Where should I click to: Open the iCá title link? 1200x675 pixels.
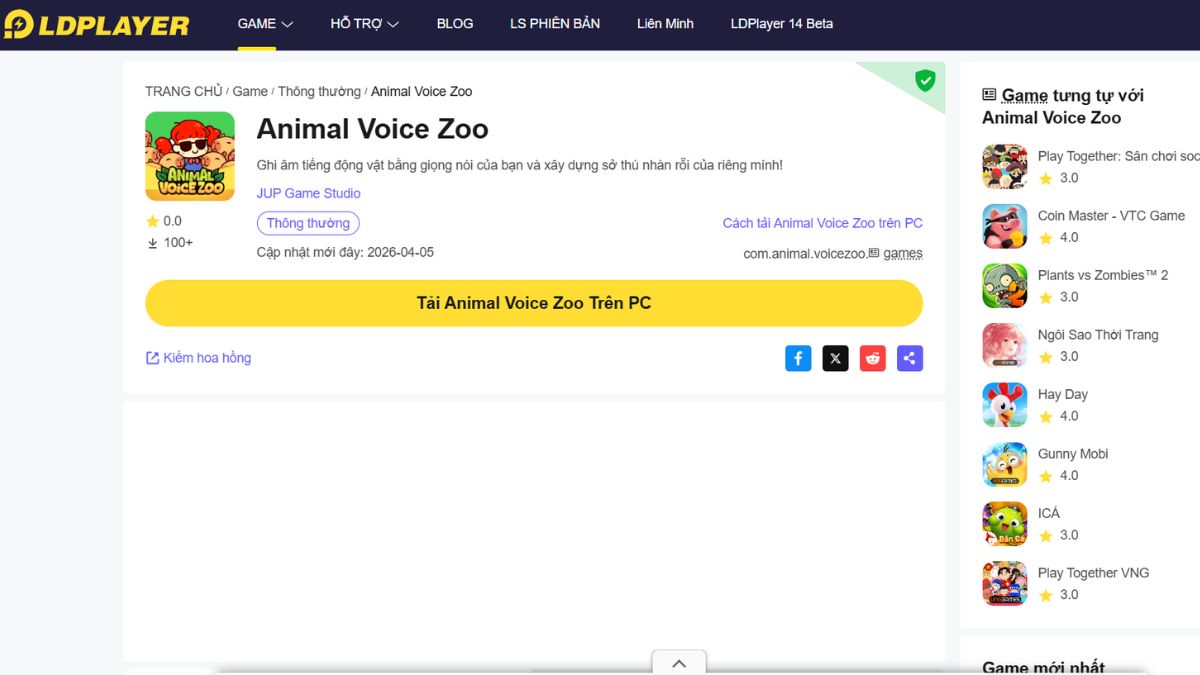[x=1049, y=513]
